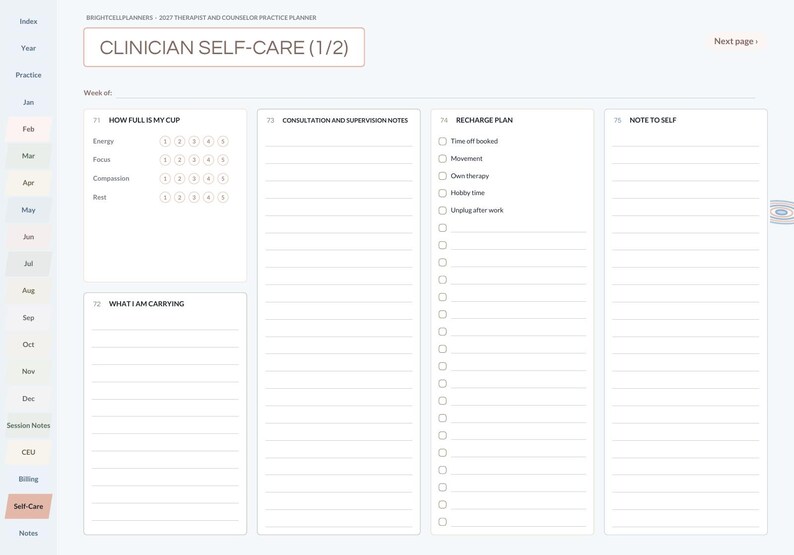This screenshot has width=794, height=555.
Task: Check Unplug after work box
Action: pos(443,210)
